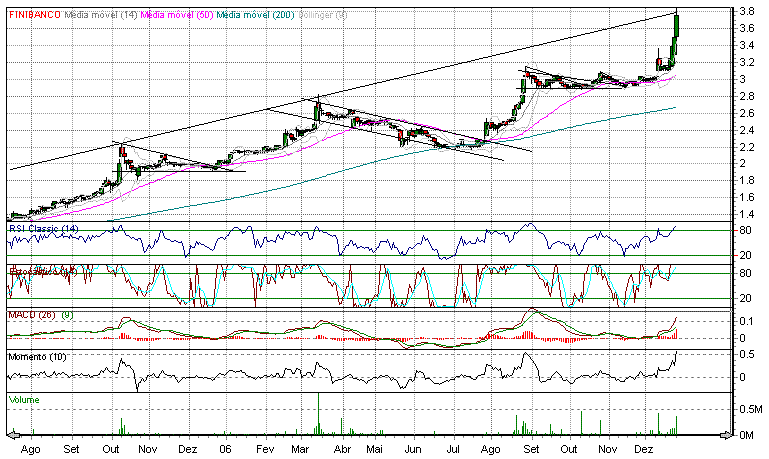Click the Fev month label
Viewport: 769px width, 459px height.
click(265, 449)
